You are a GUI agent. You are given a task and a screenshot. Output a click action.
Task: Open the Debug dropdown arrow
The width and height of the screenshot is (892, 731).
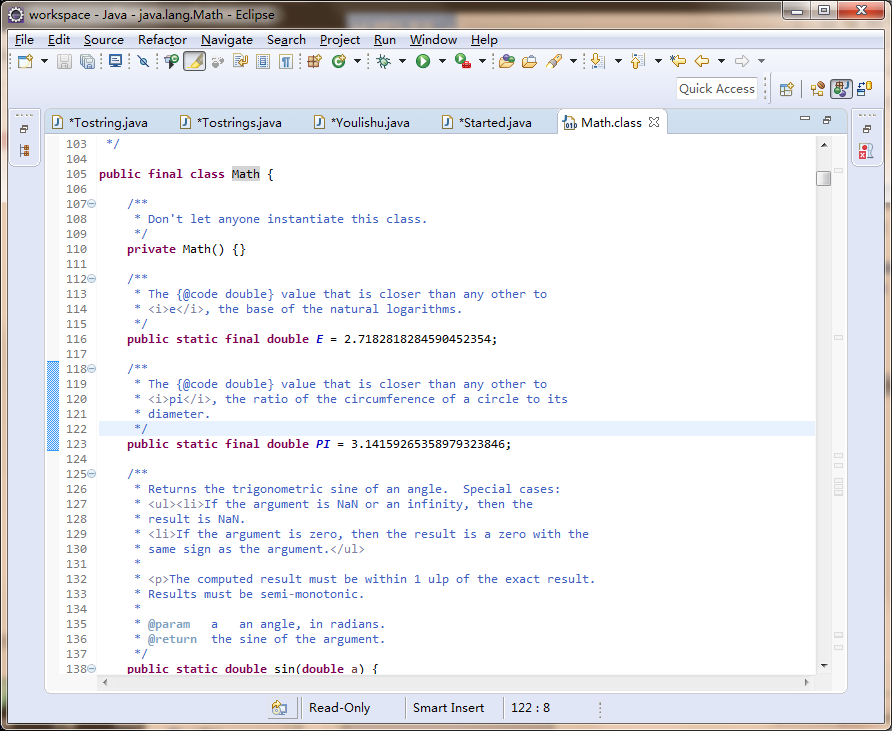402,61
